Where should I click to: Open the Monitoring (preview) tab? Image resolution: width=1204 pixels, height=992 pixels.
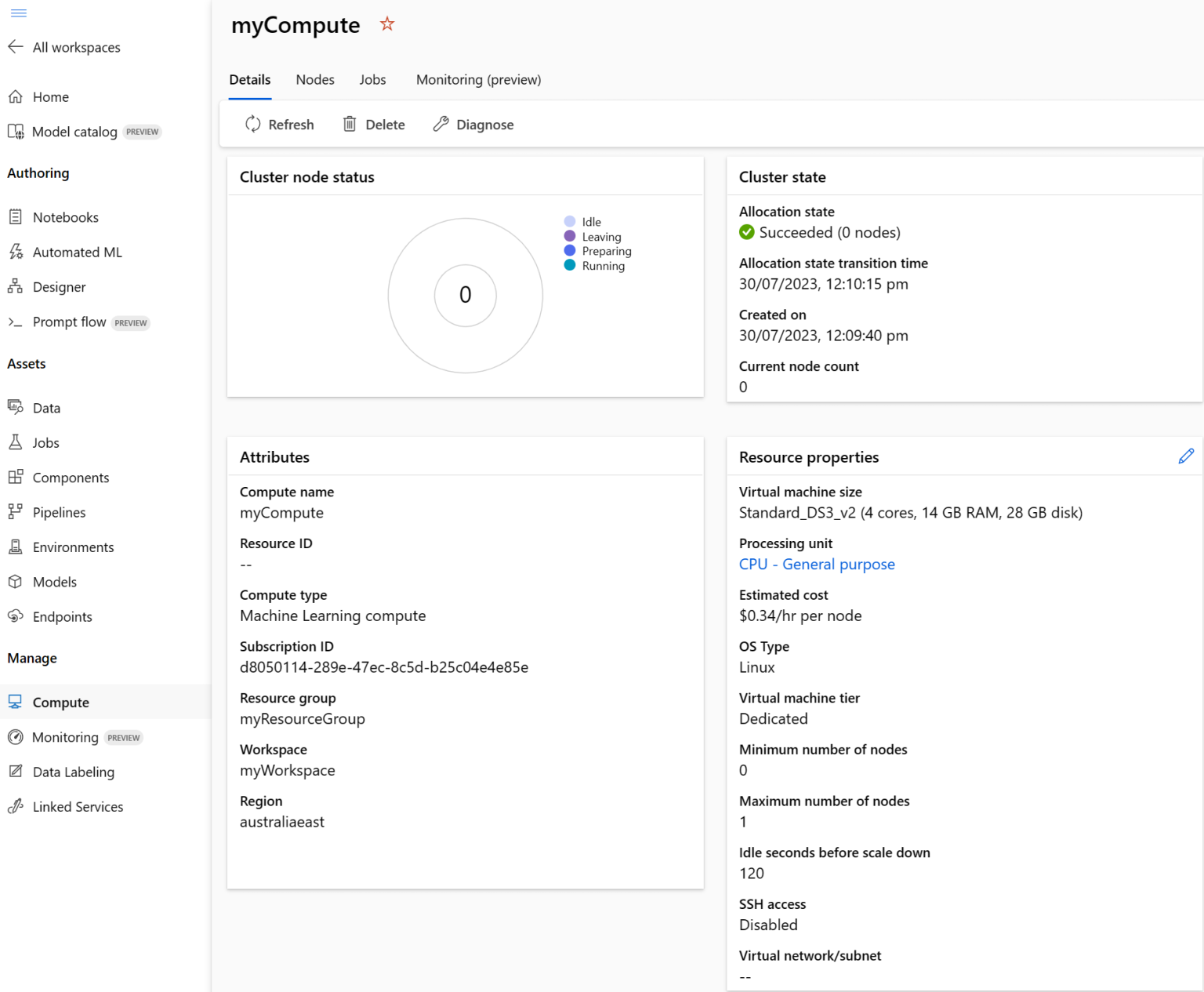coord(478,79)
